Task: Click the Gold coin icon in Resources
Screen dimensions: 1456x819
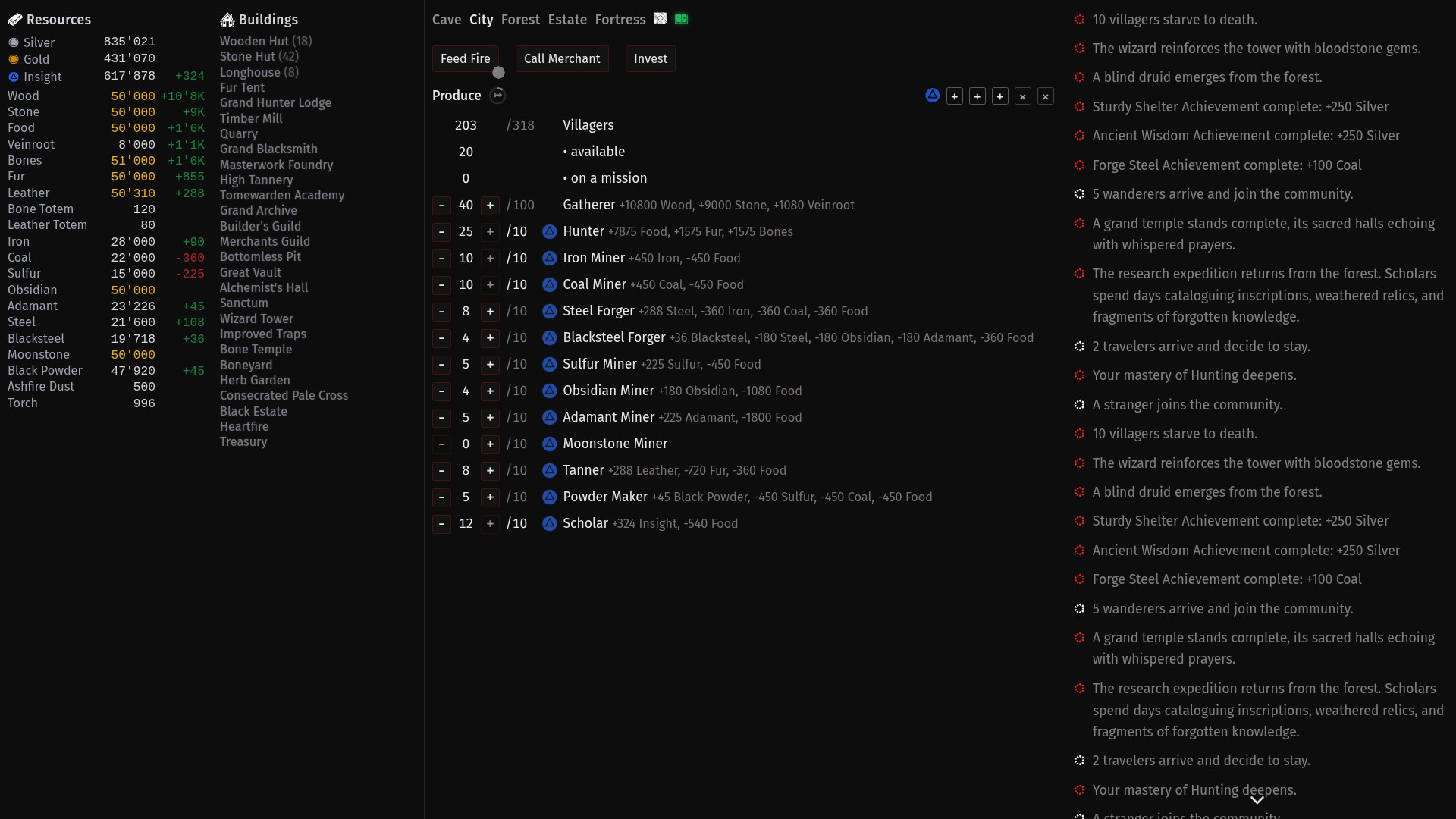Action: click(x=14, y=59)
